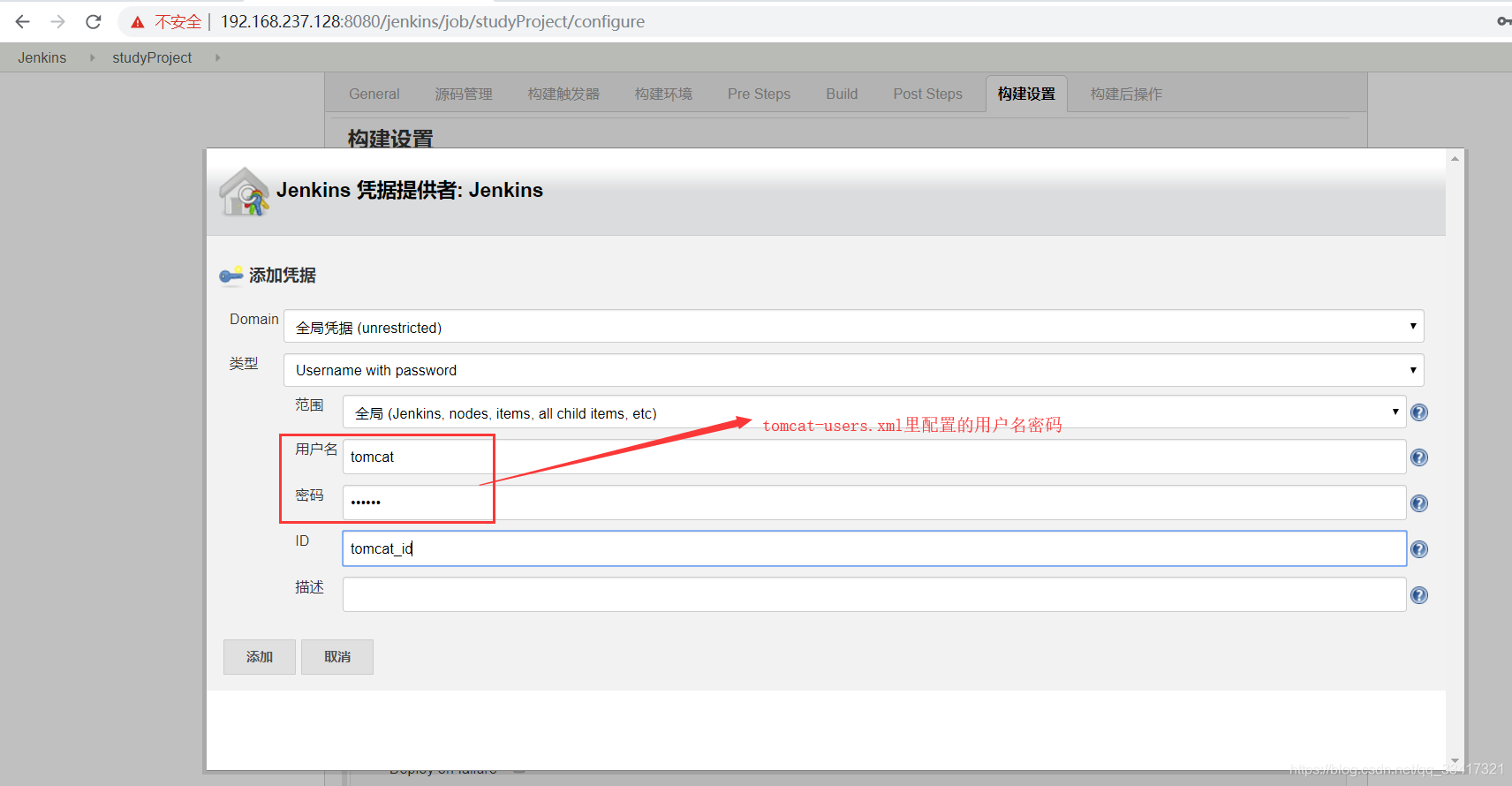Switch to the 构建后操作 tab

click(1126, 94)
